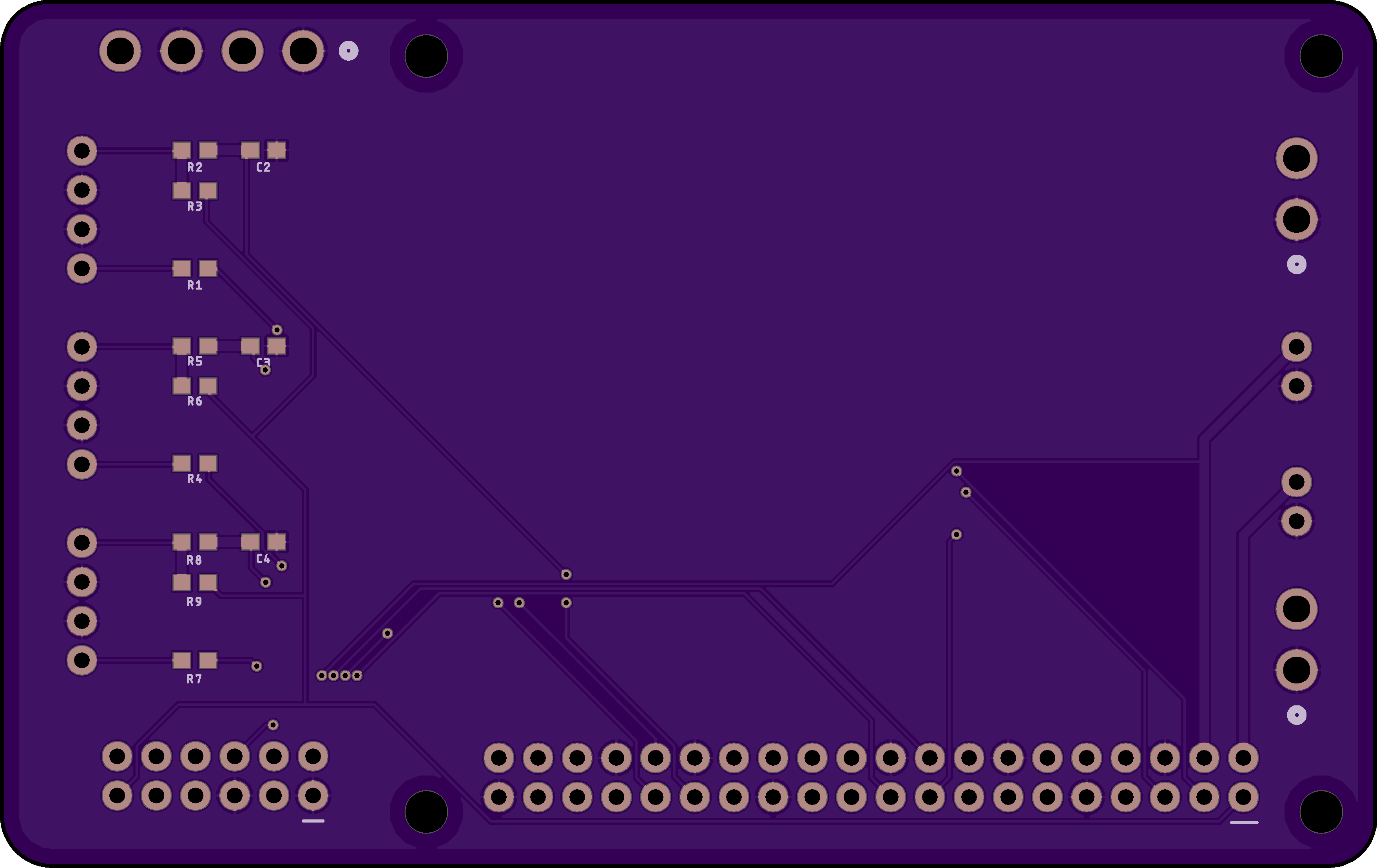Click the small white fiducial dot at top

[348, 51]
